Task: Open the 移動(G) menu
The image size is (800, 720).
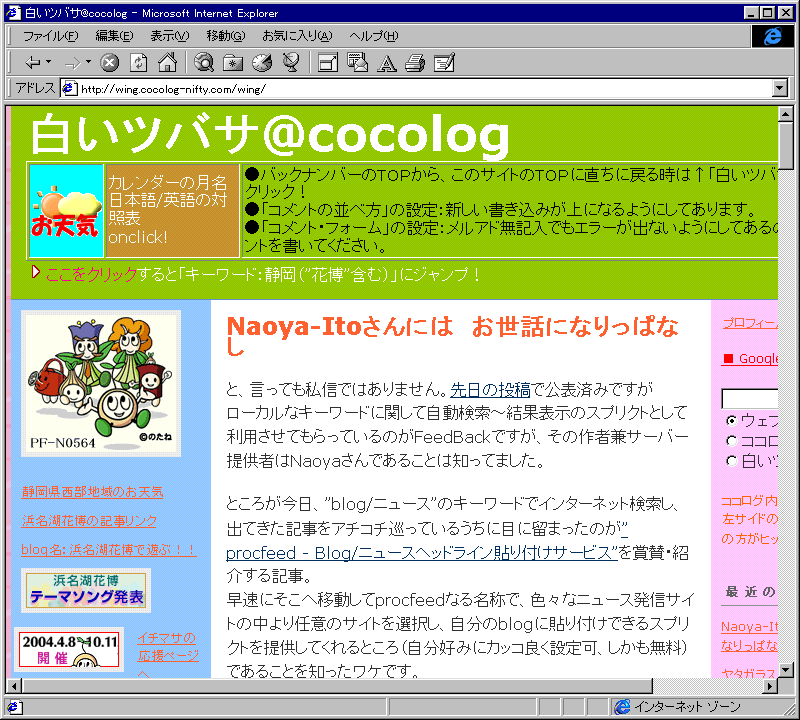Action: pyautogui.click(x=226, y=36)
